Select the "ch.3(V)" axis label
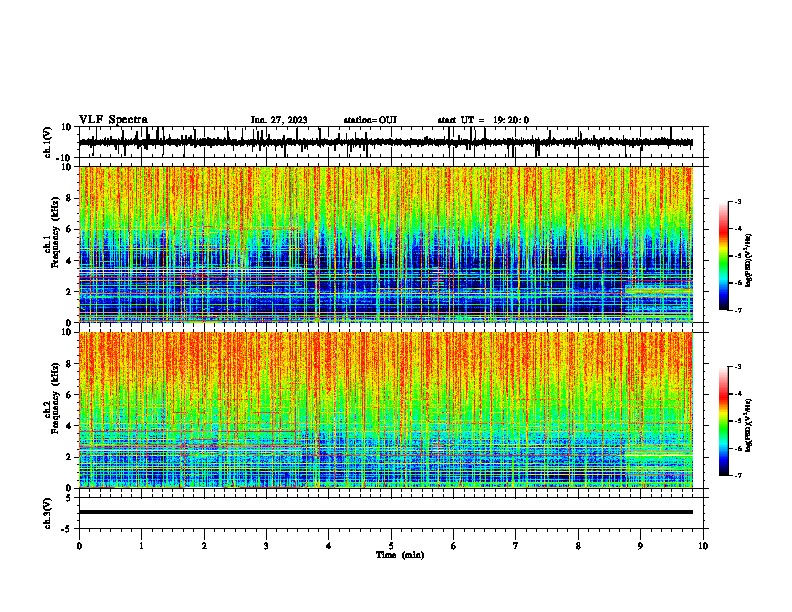Screen dimensions: 792x612 pos(48,513)
